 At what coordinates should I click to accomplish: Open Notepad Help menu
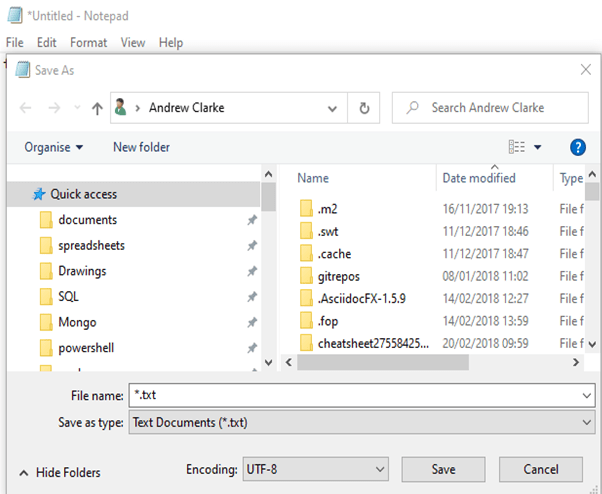click(x=171, y=43)
